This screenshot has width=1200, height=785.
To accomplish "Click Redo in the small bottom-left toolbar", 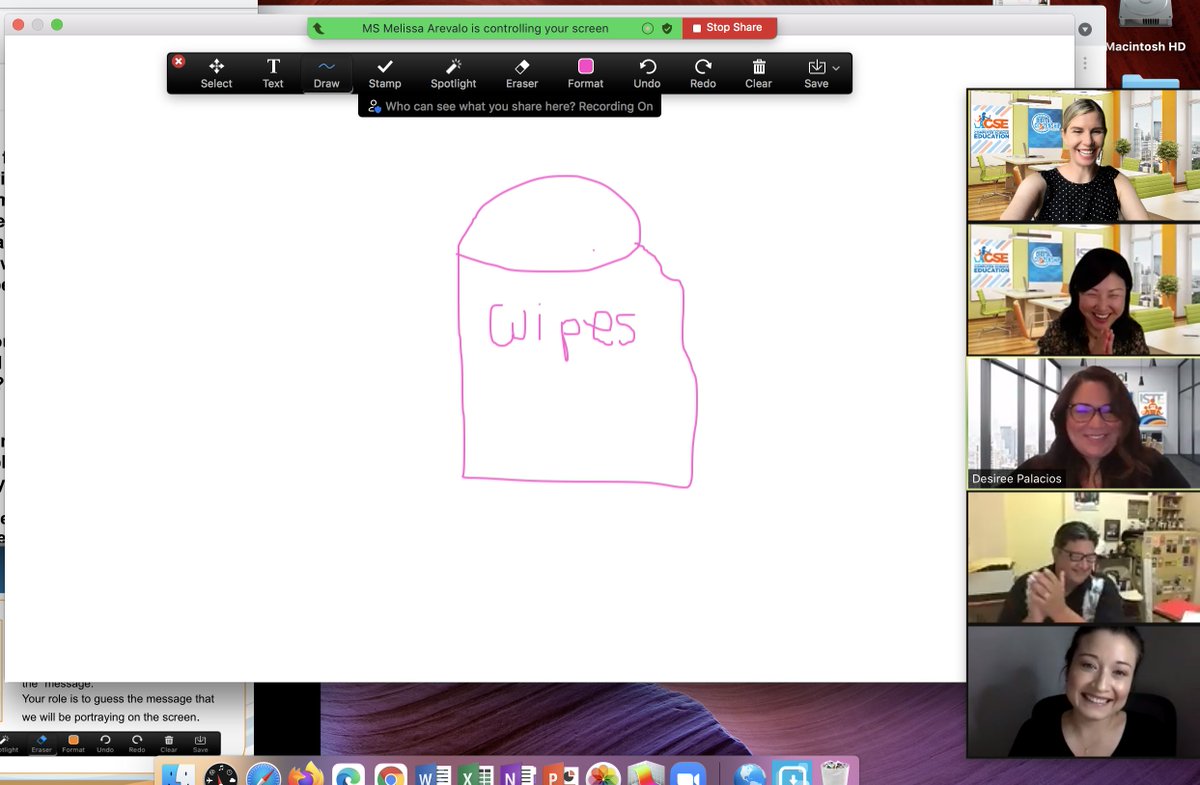I will coord(137,743).
